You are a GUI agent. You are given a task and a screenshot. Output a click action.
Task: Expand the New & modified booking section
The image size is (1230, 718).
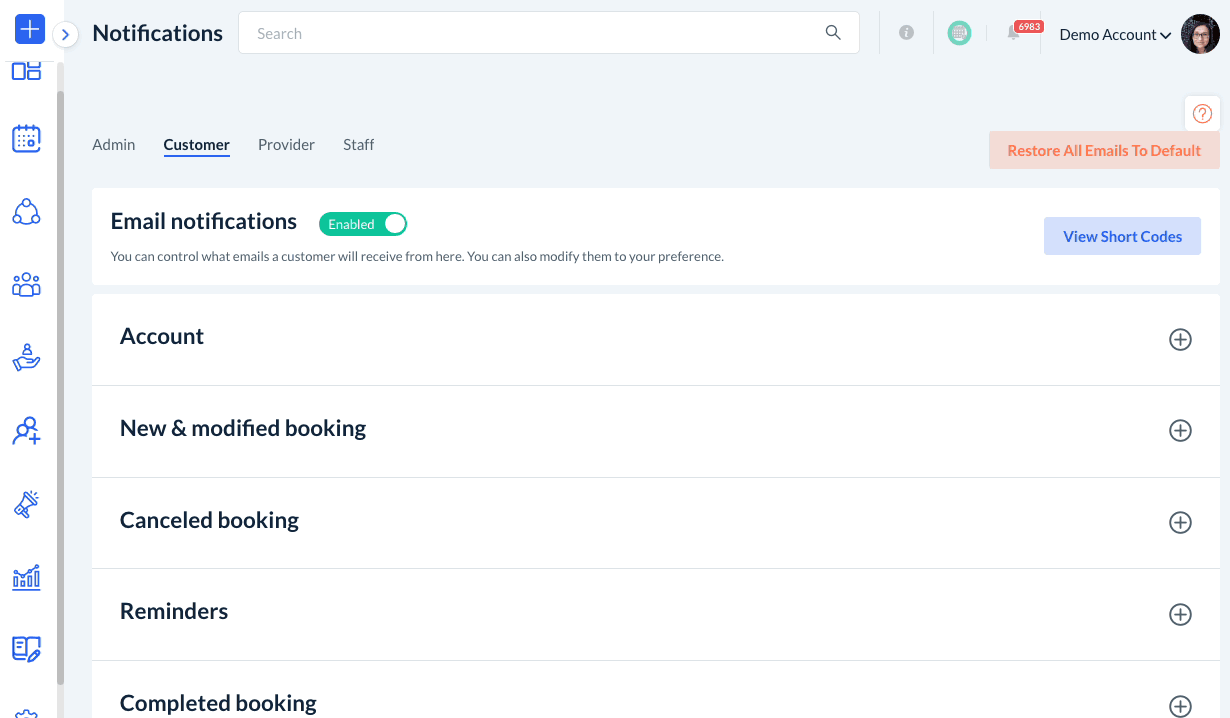(1180, 431)
